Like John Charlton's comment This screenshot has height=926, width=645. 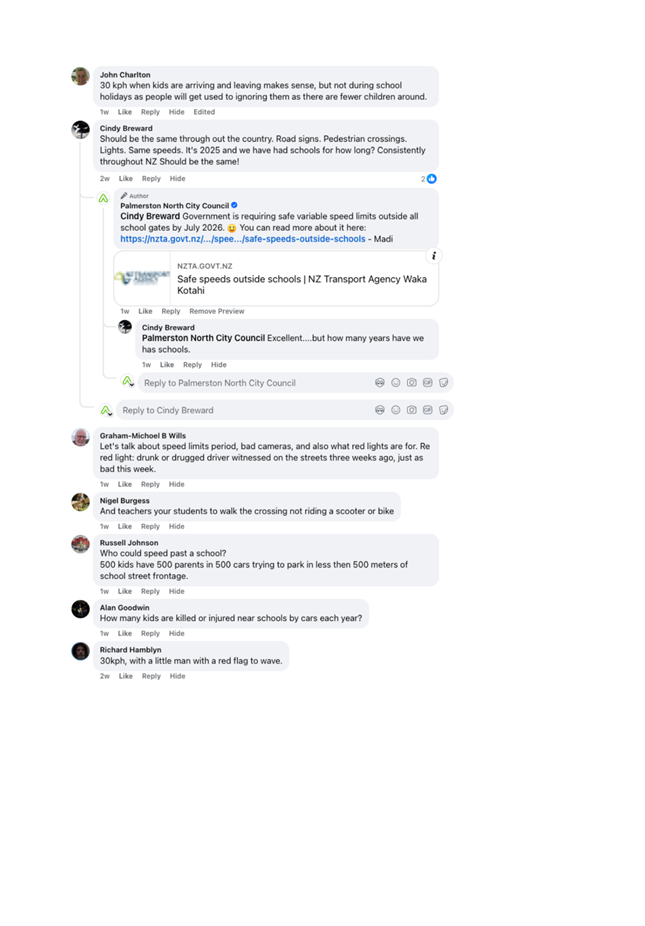(125, 112)
